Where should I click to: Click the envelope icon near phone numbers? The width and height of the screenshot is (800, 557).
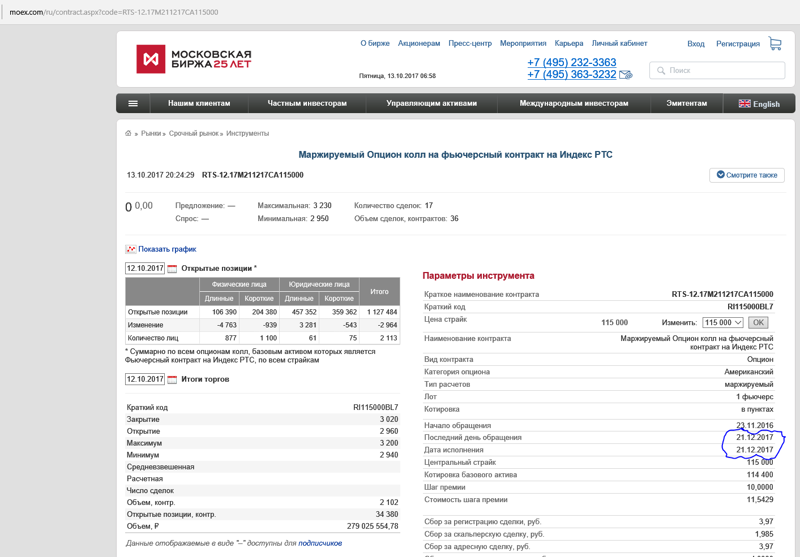[x=626, y=75]
